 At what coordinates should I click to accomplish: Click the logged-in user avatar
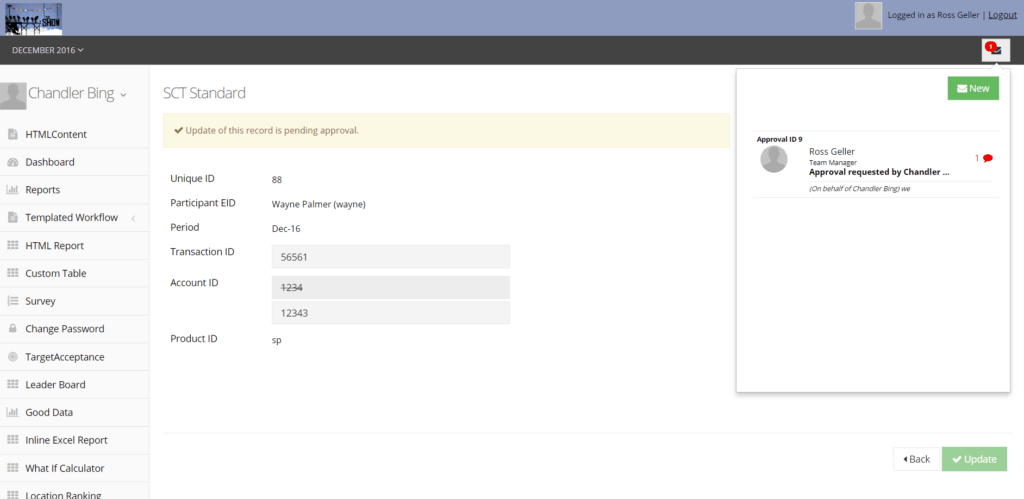(868, 16)
